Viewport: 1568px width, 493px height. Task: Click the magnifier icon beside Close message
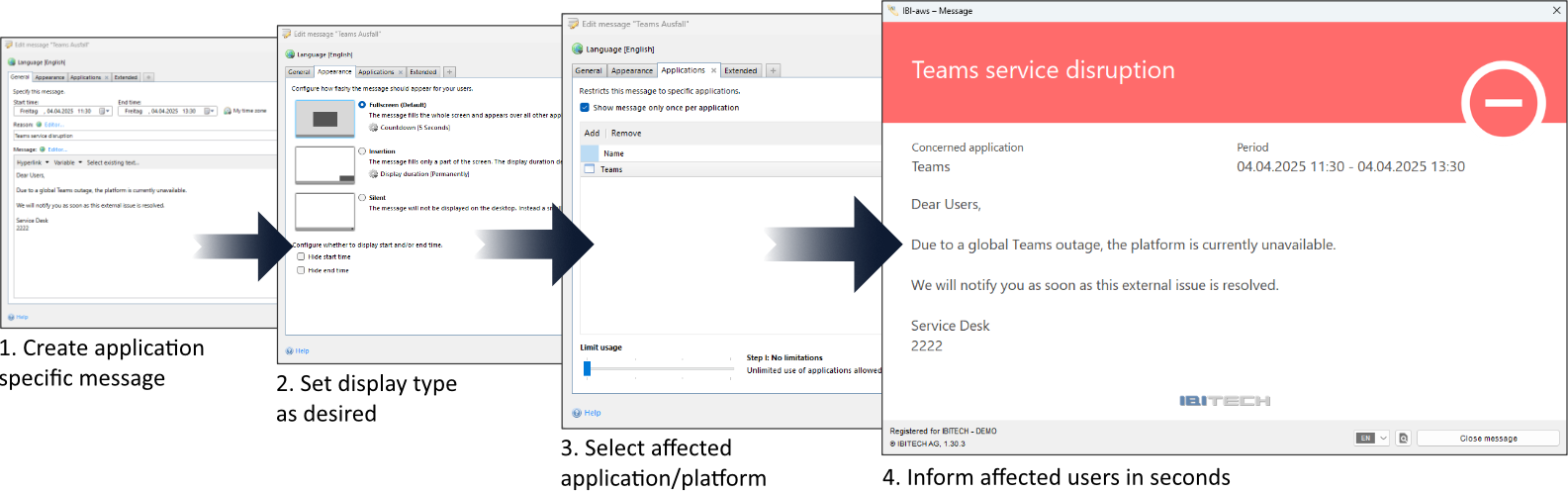point(1403,439)
